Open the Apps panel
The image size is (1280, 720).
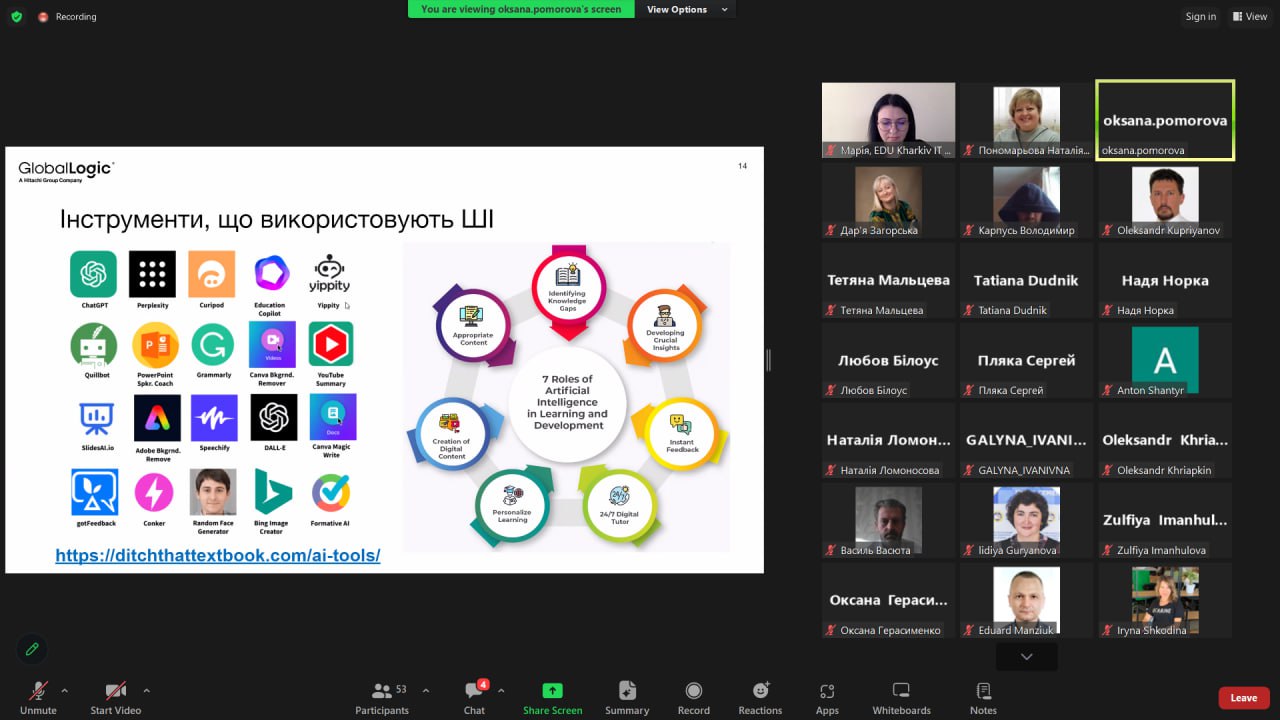point(827,697)
